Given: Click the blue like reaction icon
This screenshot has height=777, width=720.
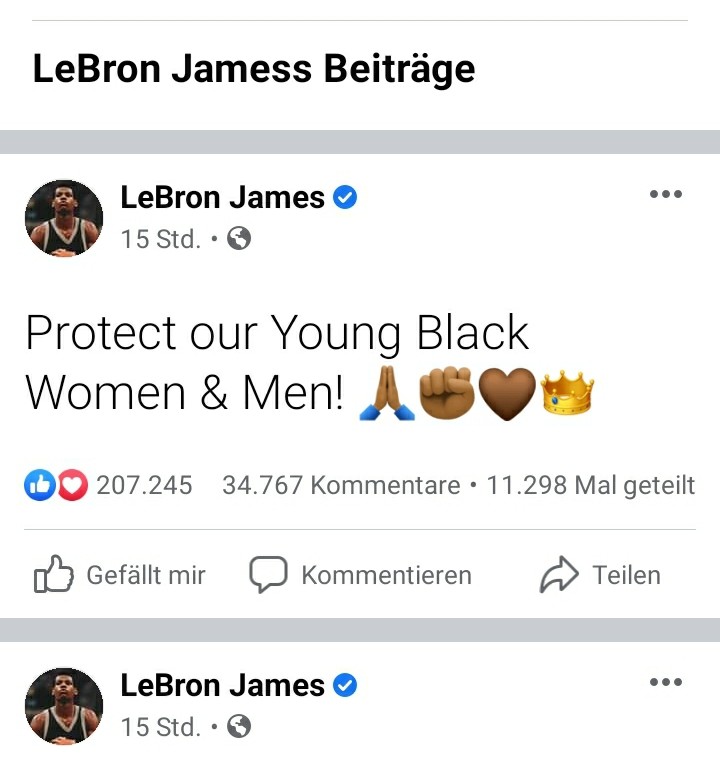Looking at the screenshot, I should (x=40, y=485).
